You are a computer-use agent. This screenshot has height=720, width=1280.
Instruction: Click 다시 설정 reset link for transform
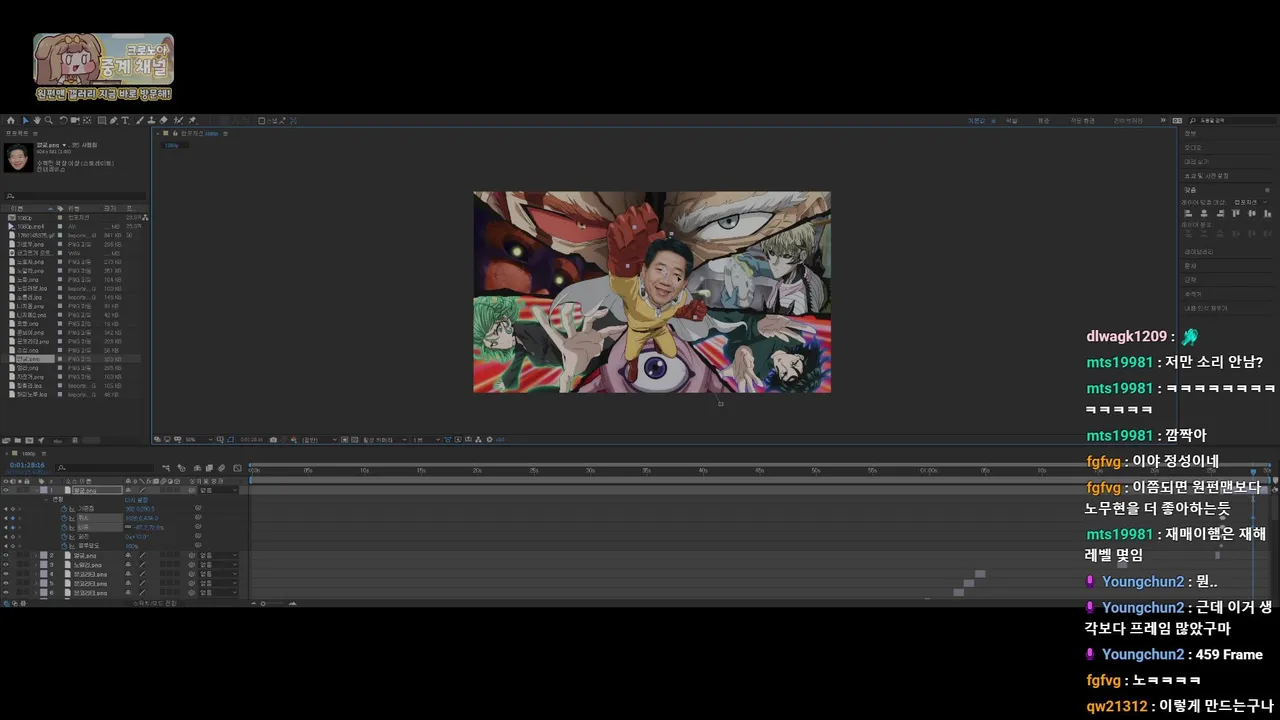click(136, 500)
